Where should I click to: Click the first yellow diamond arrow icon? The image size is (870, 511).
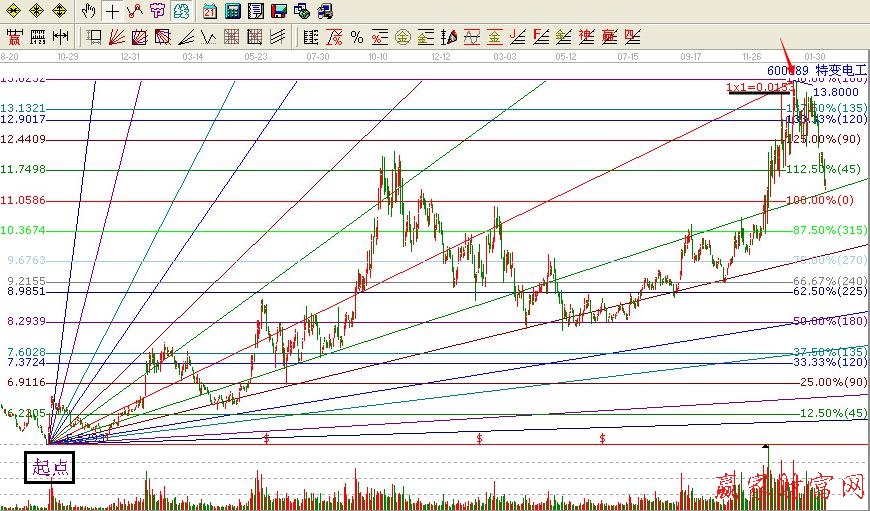coord(14,12)
